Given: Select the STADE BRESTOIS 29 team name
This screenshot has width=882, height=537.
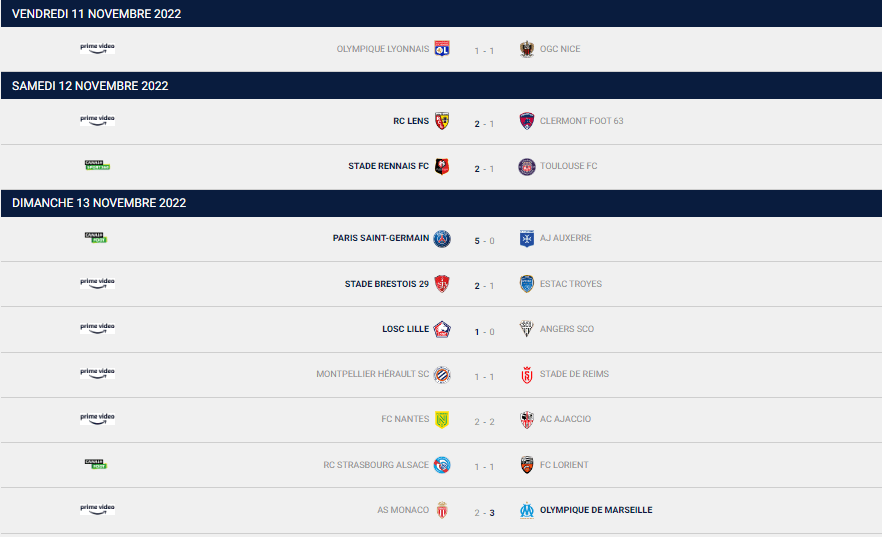Looking at the screenshot, I should (x=386, y=284).
